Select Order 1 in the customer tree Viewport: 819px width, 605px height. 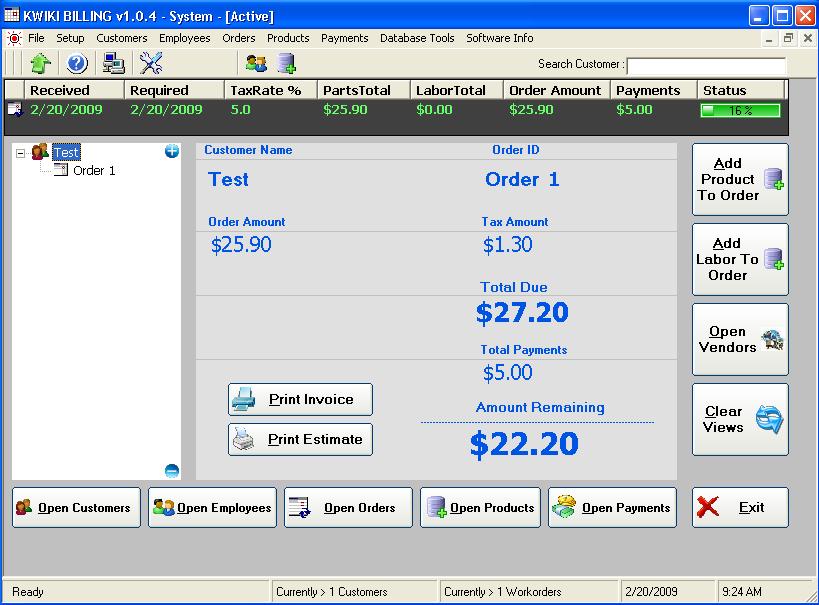94,171
